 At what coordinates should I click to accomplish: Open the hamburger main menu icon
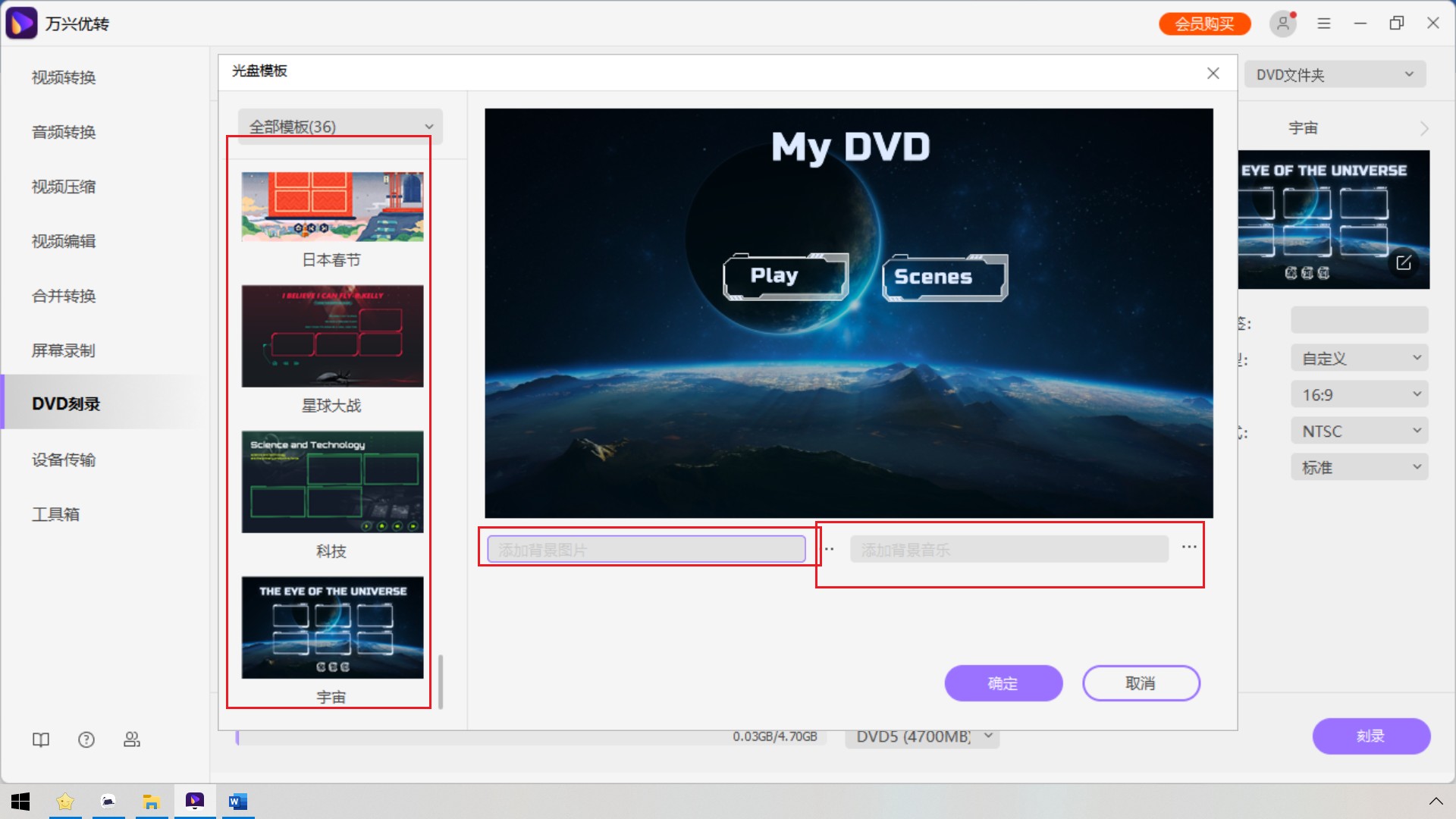coord(1324,24)
